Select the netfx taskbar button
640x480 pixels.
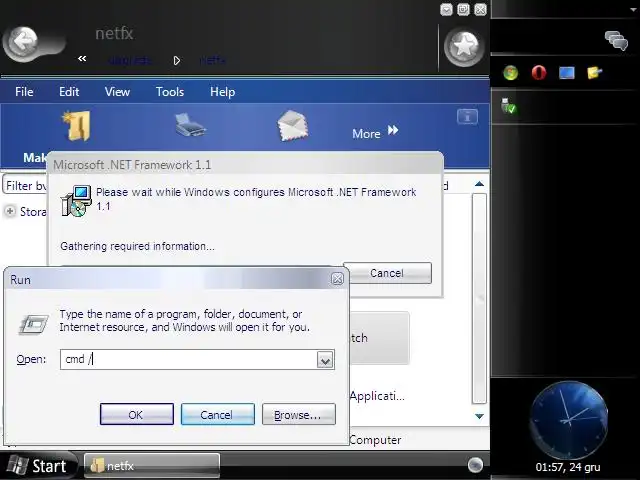(152, 466)
